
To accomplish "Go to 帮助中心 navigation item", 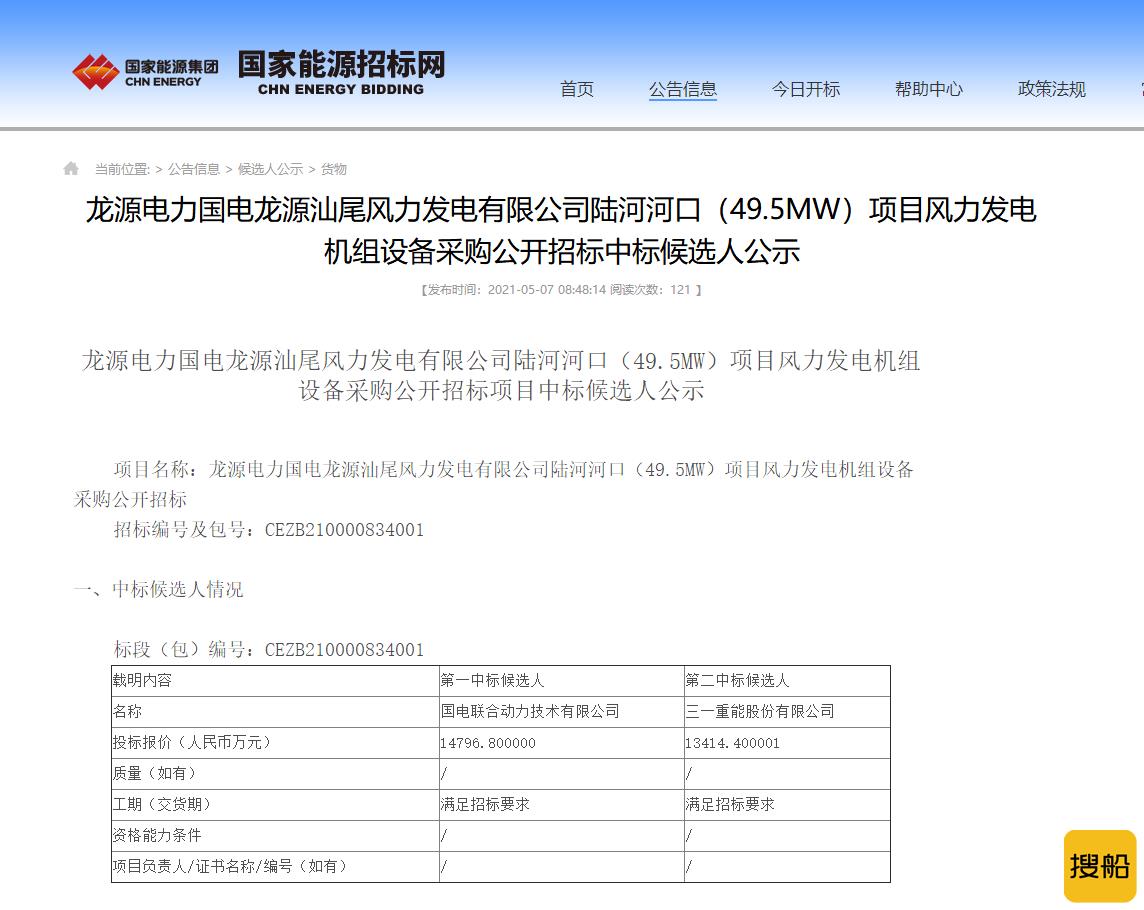I will click(929, 89).
